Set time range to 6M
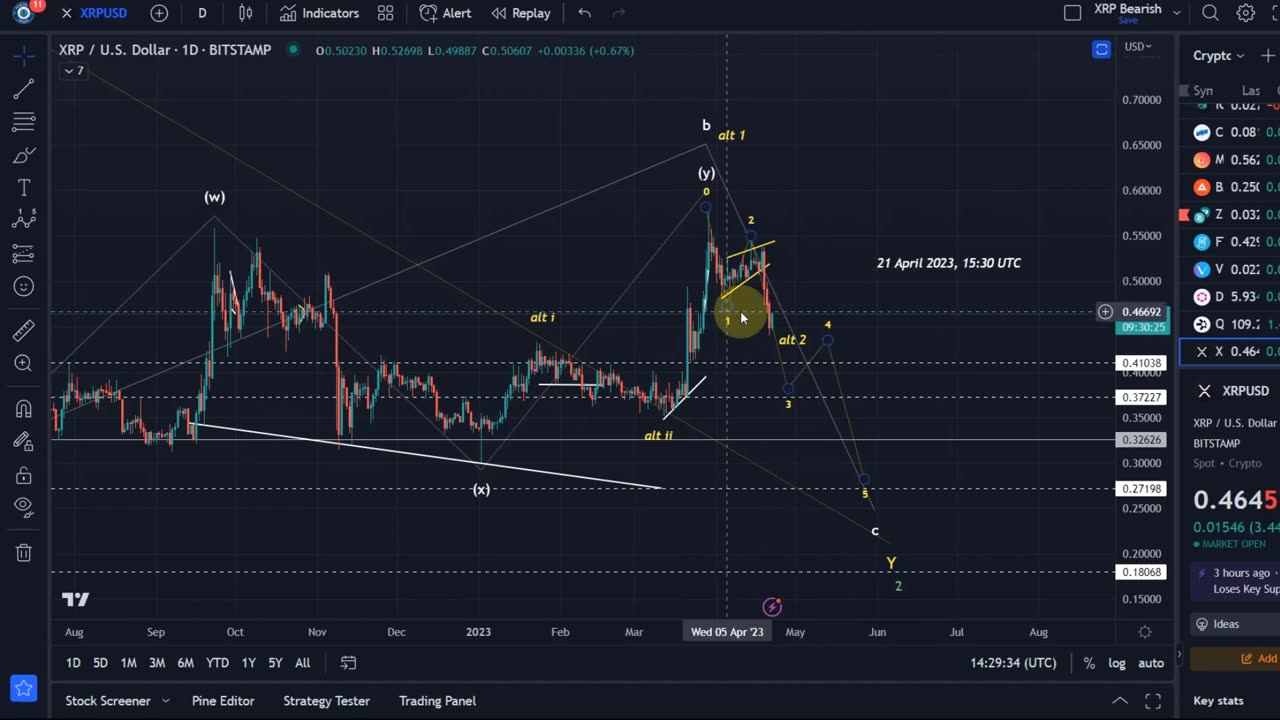 click(185, 663)
